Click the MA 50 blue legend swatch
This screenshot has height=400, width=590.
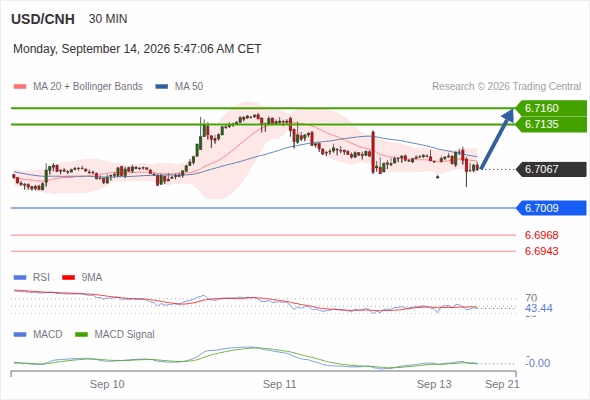coord(162,87)
